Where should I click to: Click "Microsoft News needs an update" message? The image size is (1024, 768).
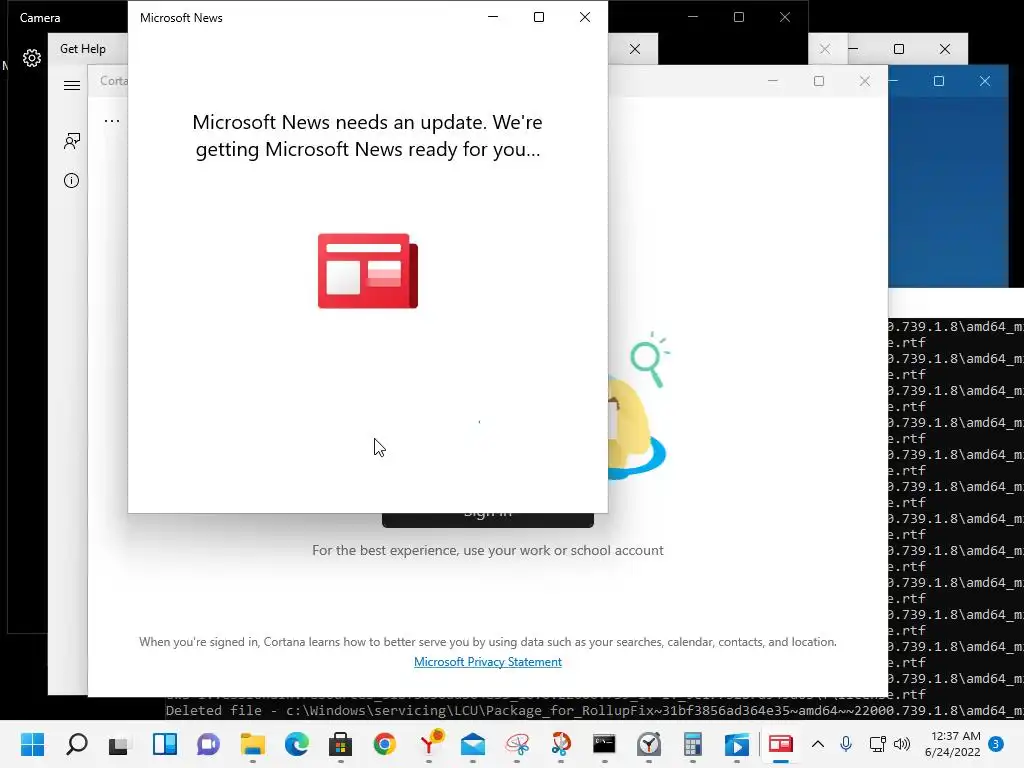(368, 136)
